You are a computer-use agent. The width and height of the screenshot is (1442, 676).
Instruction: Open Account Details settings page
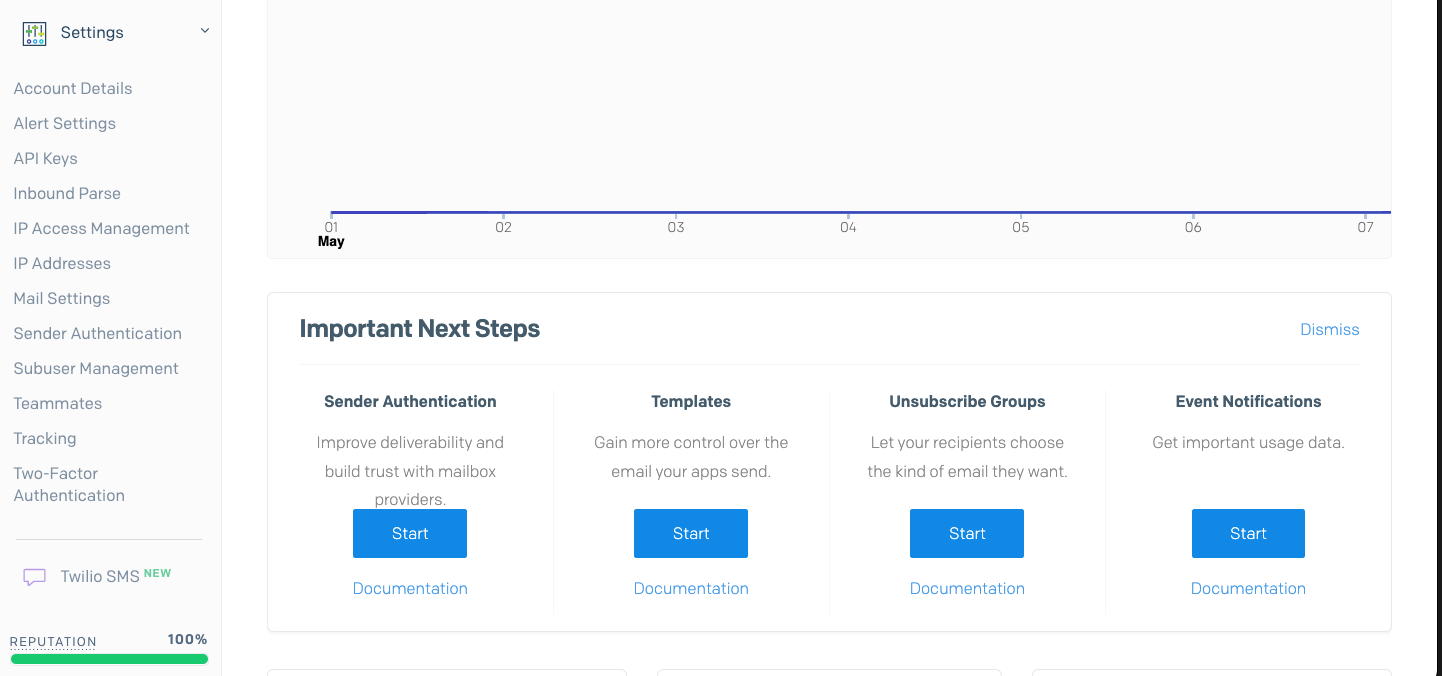(73, 88)
